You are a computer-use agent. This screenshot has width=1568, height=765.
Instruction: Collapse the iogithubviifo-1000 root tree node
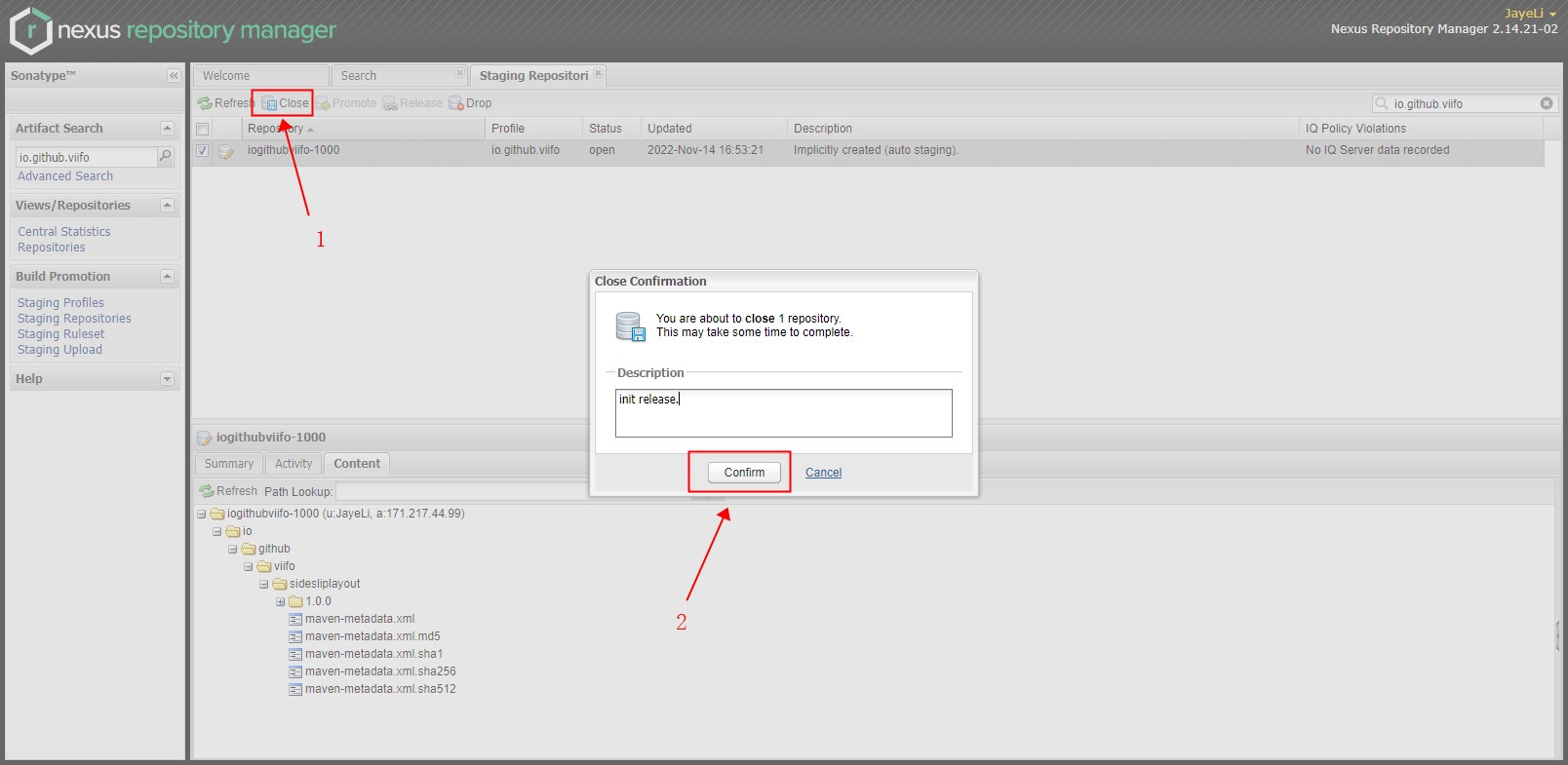click(202, 514)
